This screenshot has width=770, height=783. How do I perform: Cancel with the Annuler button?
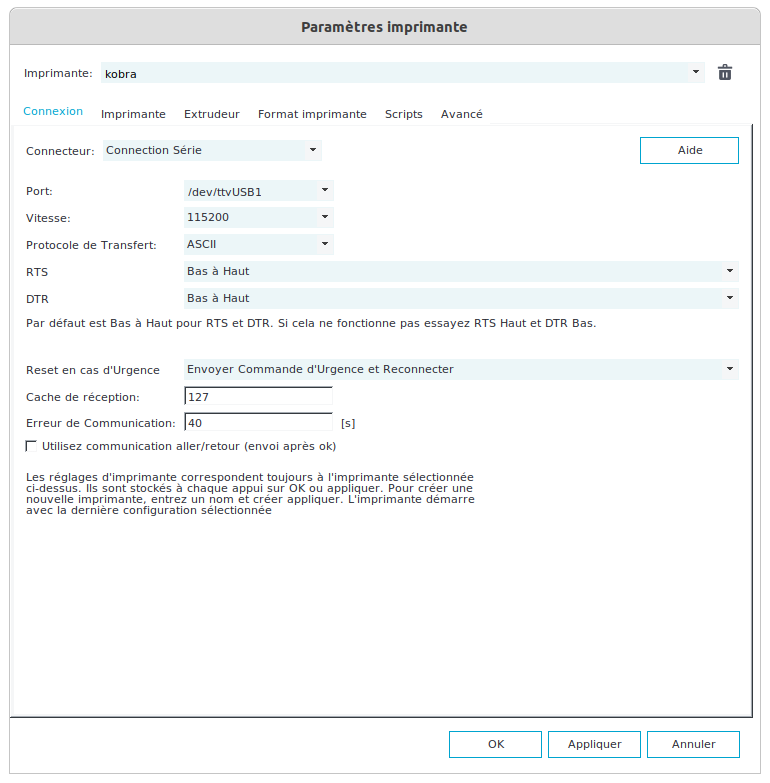693,744
